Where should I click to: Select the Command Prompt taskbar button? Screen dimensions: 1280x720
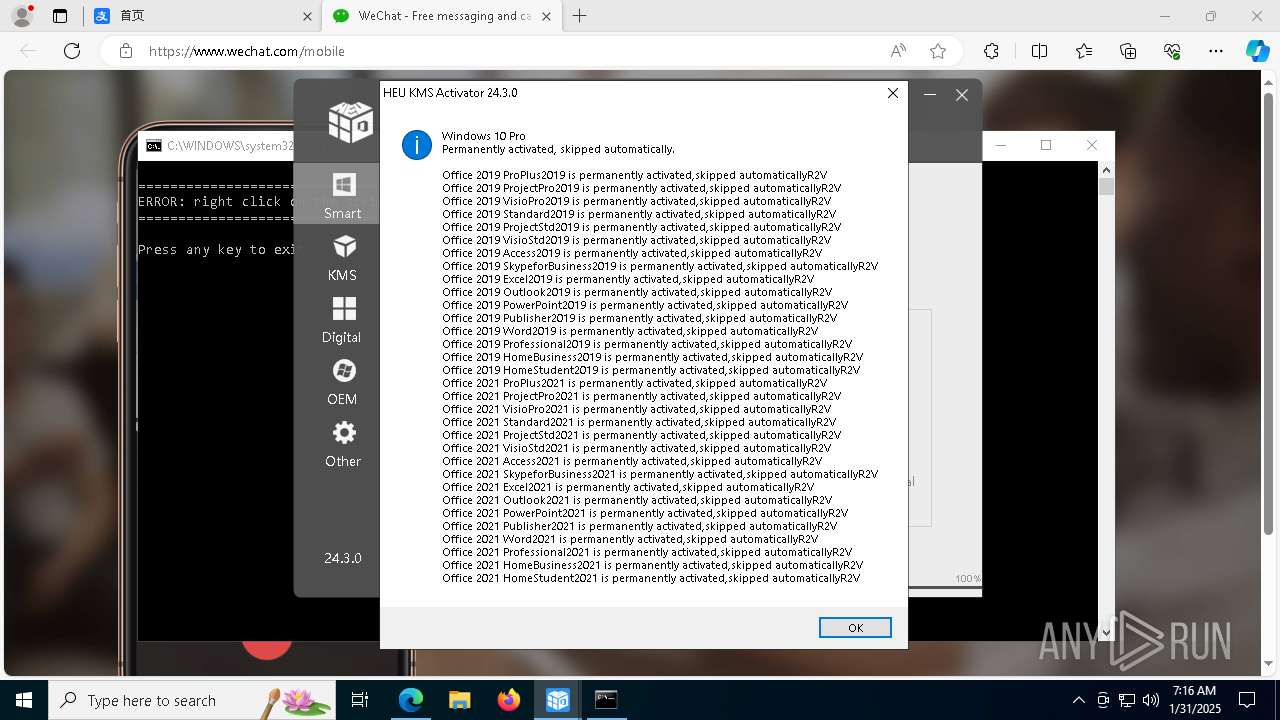coord(606,700)
